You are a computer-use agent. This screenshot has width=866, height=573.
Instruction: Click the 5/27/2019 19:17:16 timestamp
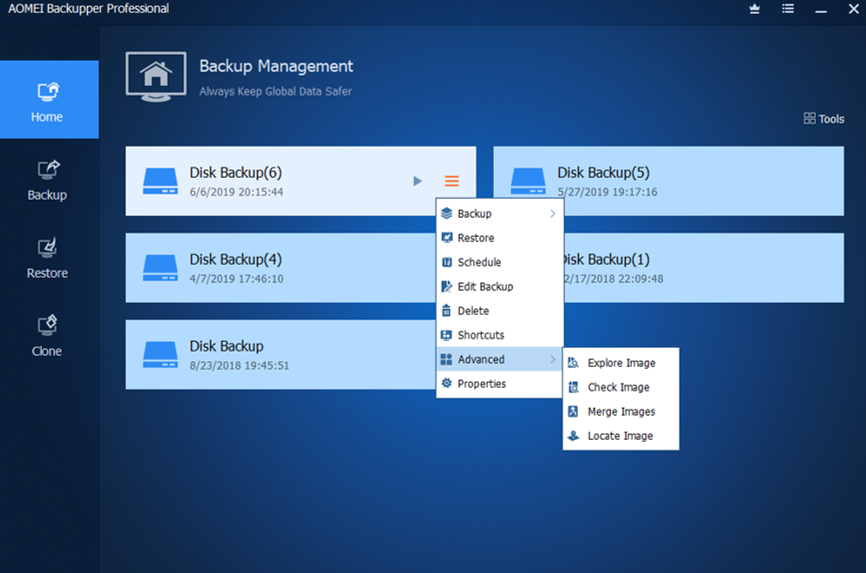[607, 192]
